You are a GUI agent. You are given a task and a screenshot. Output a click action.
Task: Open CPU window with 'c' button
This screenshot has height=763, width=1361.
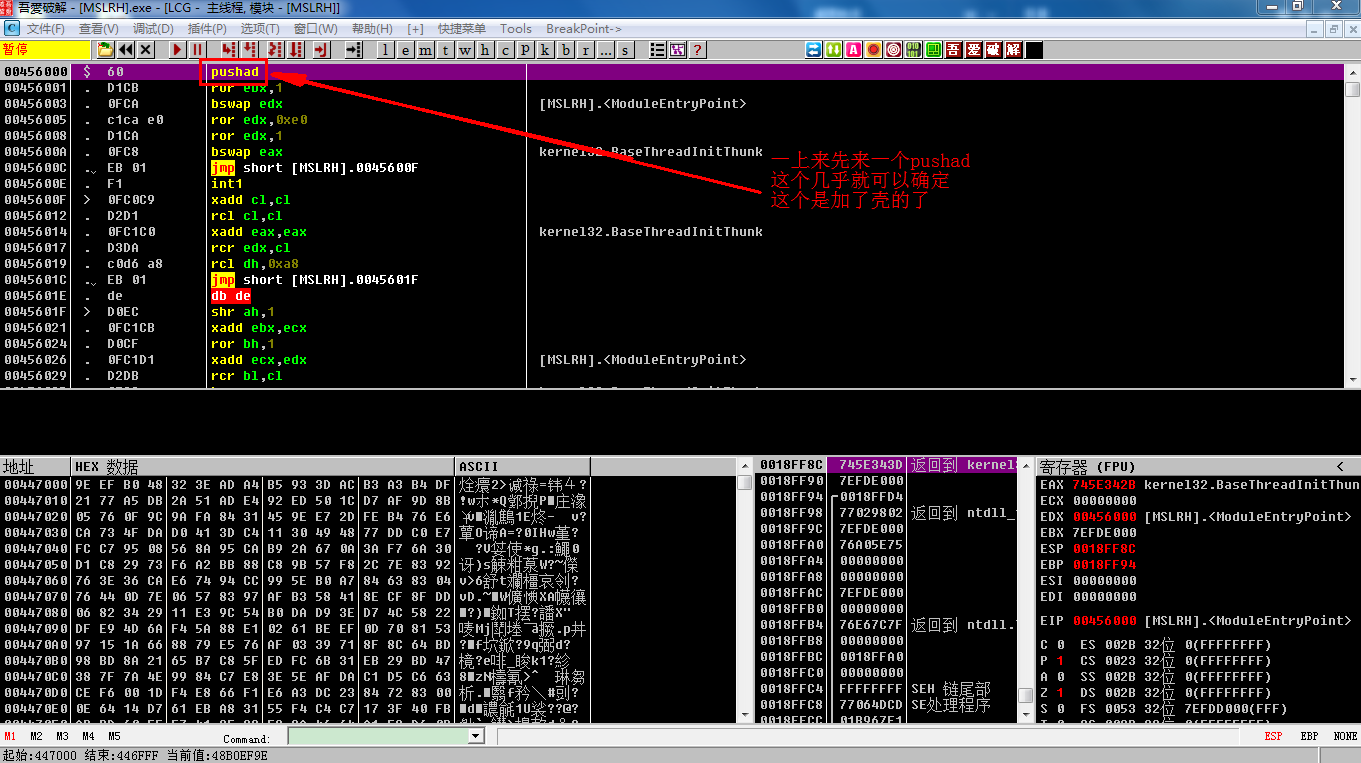pyautogui.click(x=505, y=50)
